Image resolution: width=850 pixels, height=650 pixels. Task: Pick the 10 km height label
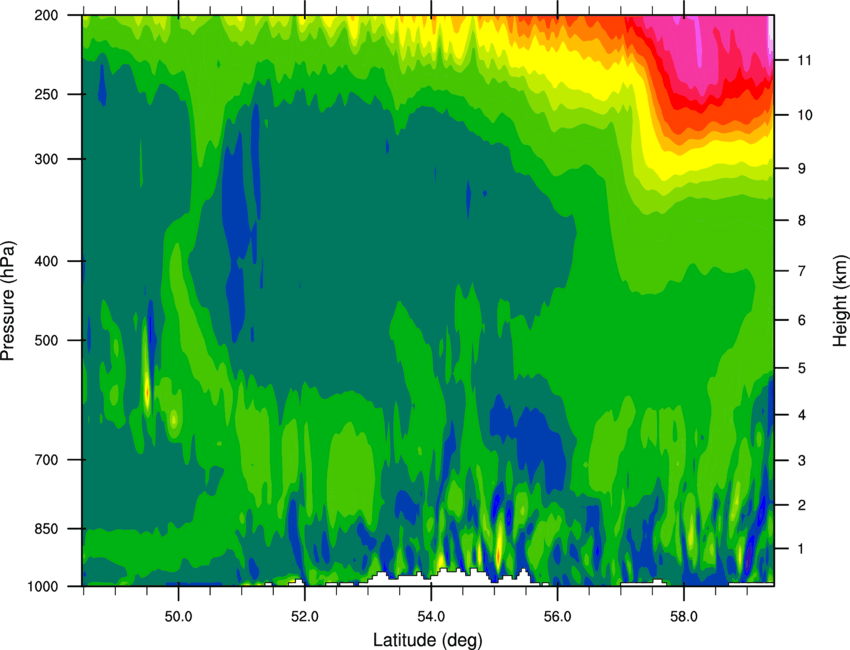click(x=804, y=115)
